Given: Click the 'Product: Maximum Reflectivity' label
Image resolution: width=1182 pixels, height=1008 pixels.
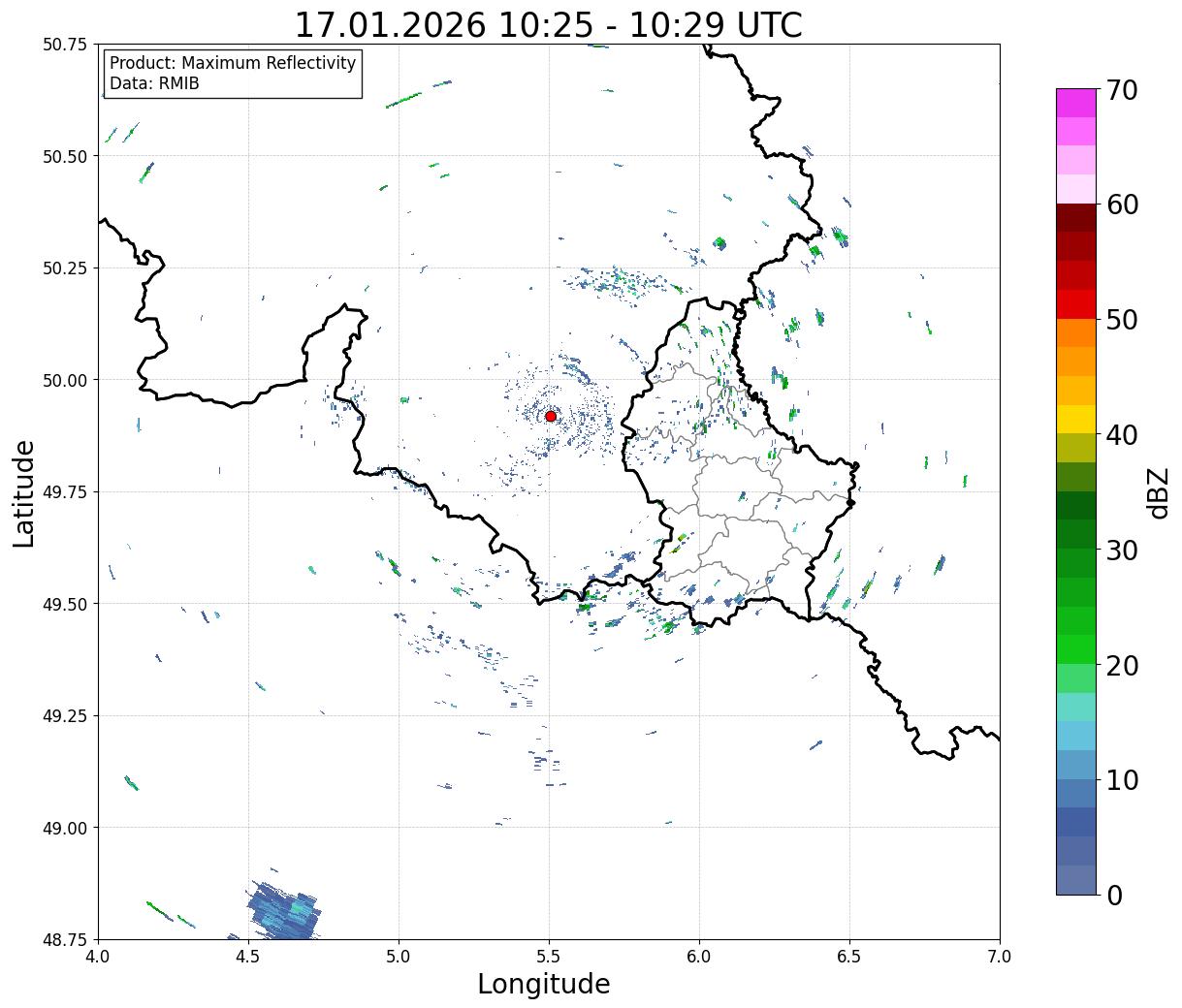Looking at the screenshot, I should (x=233, y=63).
